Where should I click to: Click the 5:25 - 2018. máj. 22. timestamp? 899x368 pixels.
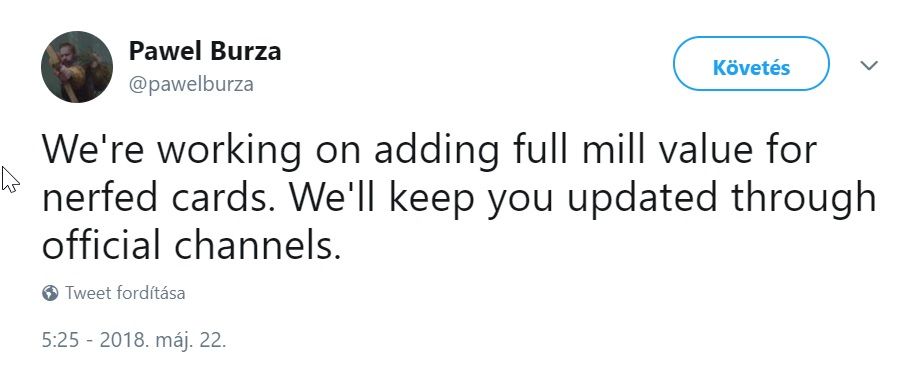pyautogui.click(x=134, y=340)
